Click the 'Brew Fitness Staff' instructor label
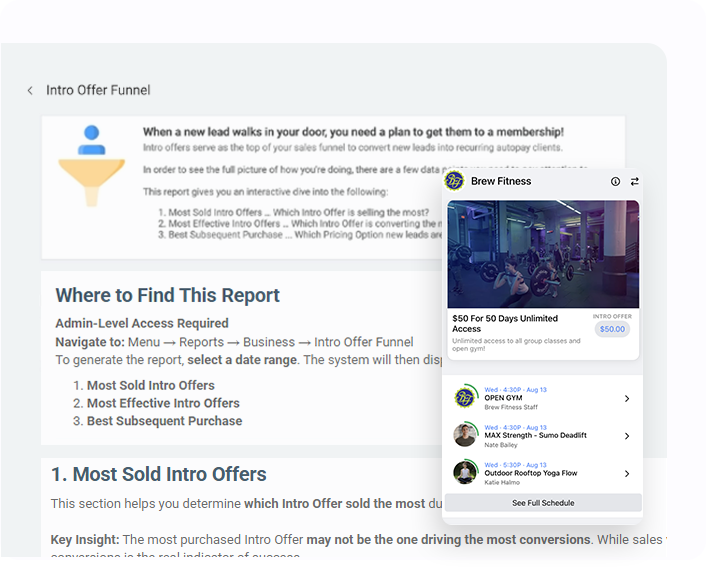 [x=511, y=407]
